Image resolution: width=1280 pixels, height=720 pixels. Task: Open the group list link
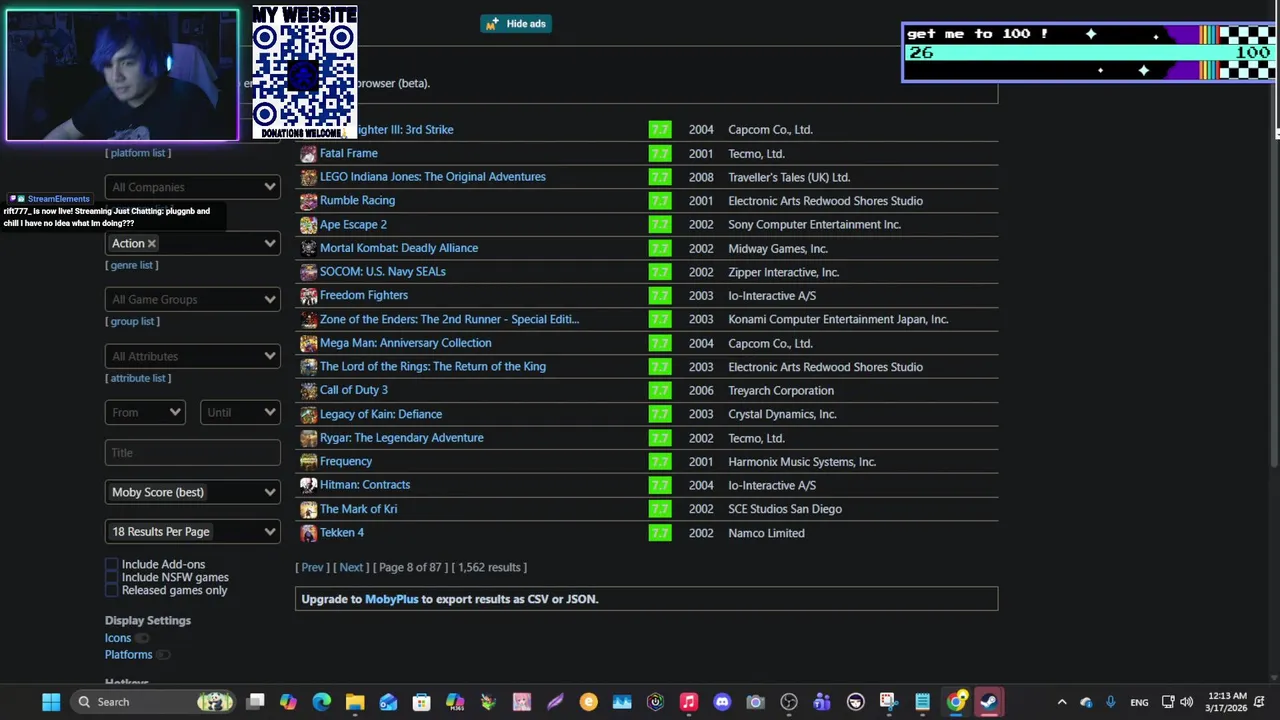point(132,321)
